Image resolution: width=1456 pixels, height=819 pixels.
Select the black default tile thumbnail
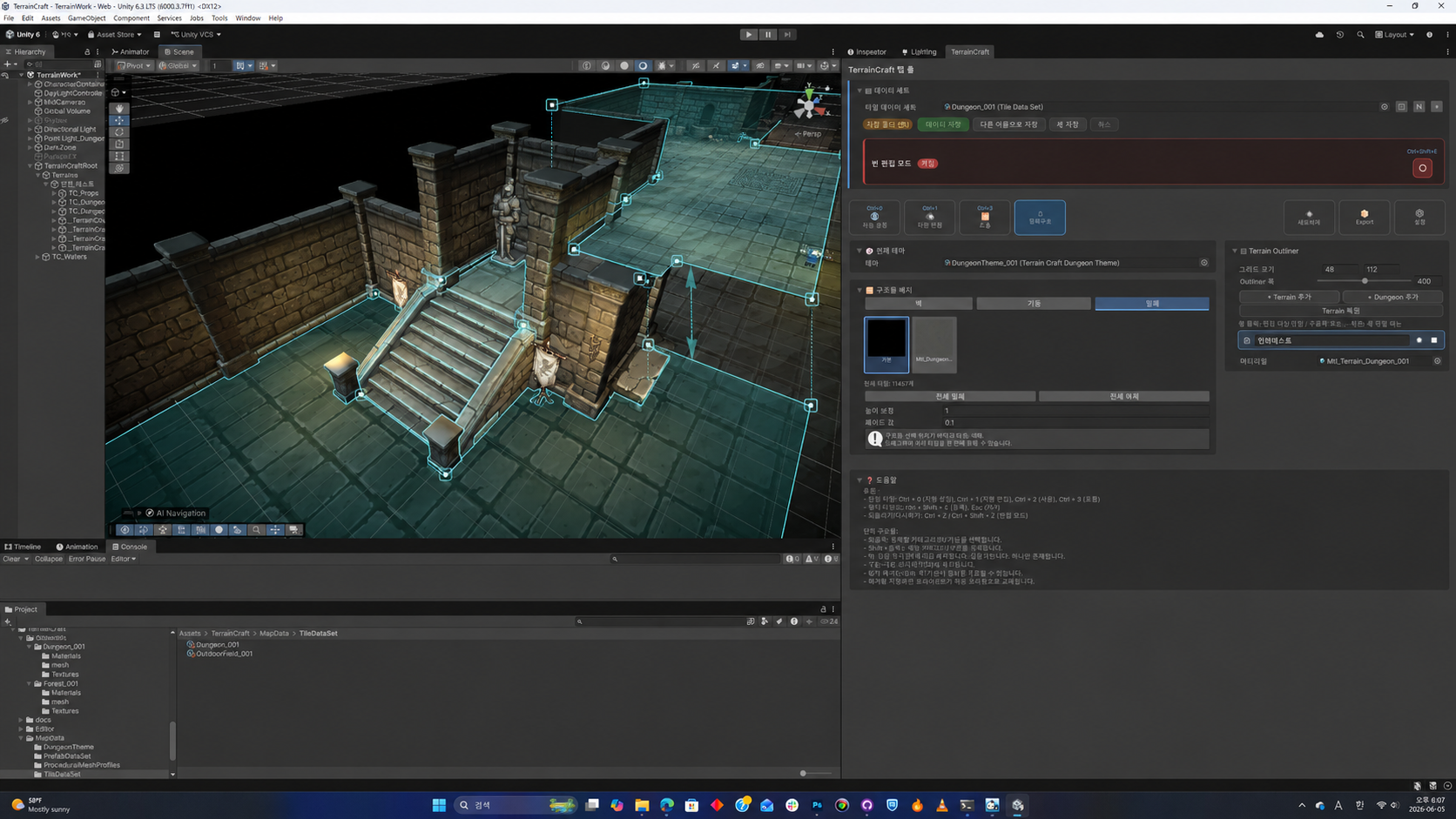pos(886,344)
